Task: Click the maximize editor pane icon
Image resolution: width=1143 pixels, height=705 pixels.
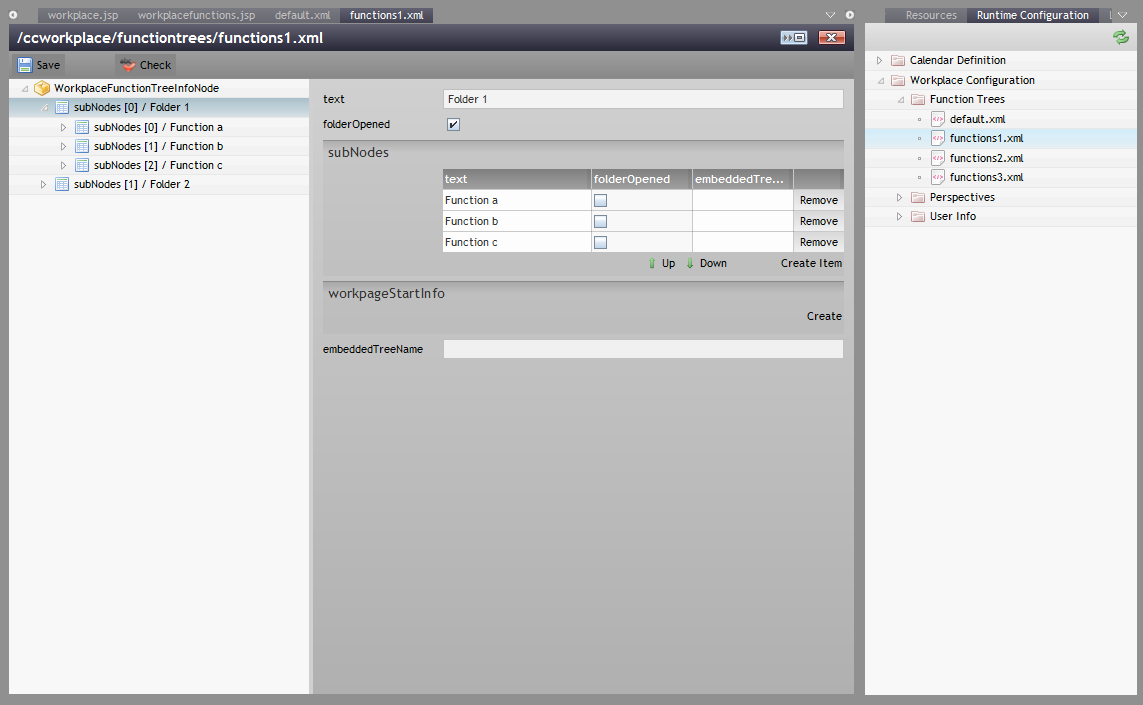Action: tap(794, 38)
